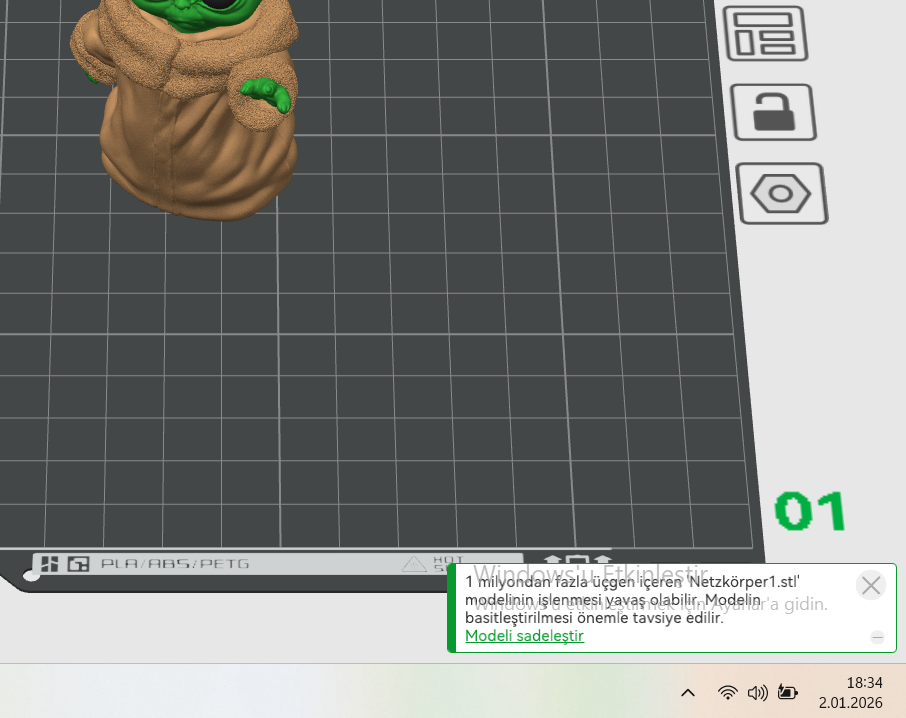The image size is (906, 718).
Task: Click the speaker volume icon
Action: pos(757,692)
